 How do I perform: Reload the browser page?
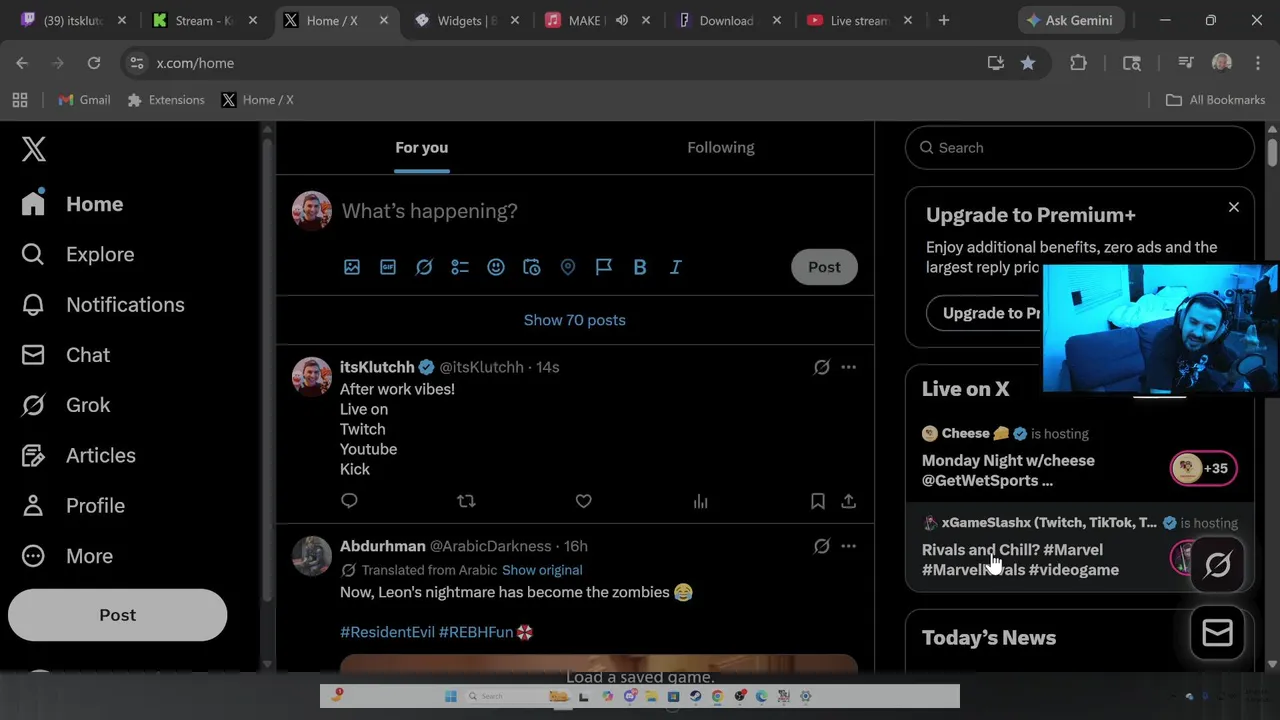pyautogui.click(x=94, y=63)
